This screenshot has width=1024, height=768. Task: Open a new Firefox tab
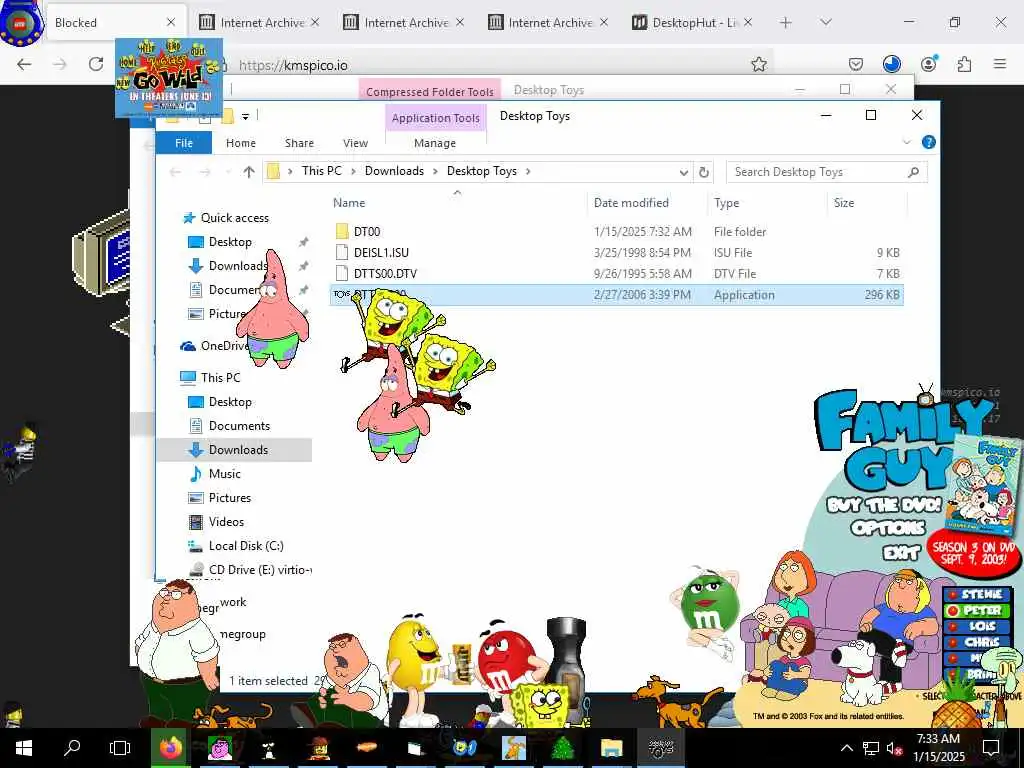786,23
